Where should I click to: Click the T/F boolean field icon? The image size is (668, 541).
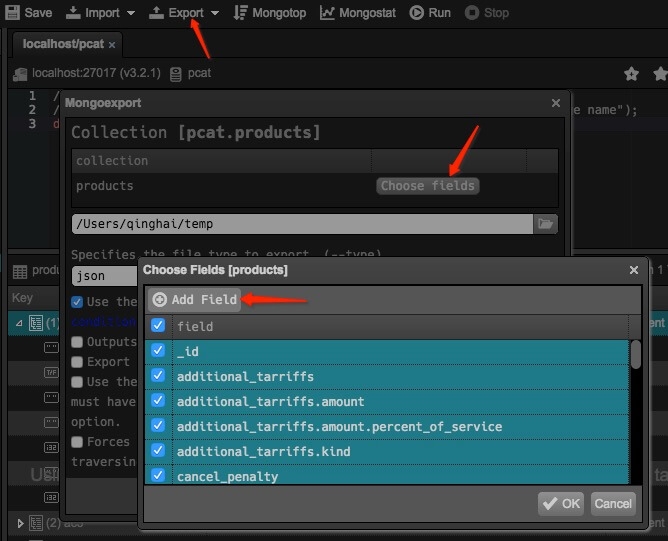(x=51, y=372)
